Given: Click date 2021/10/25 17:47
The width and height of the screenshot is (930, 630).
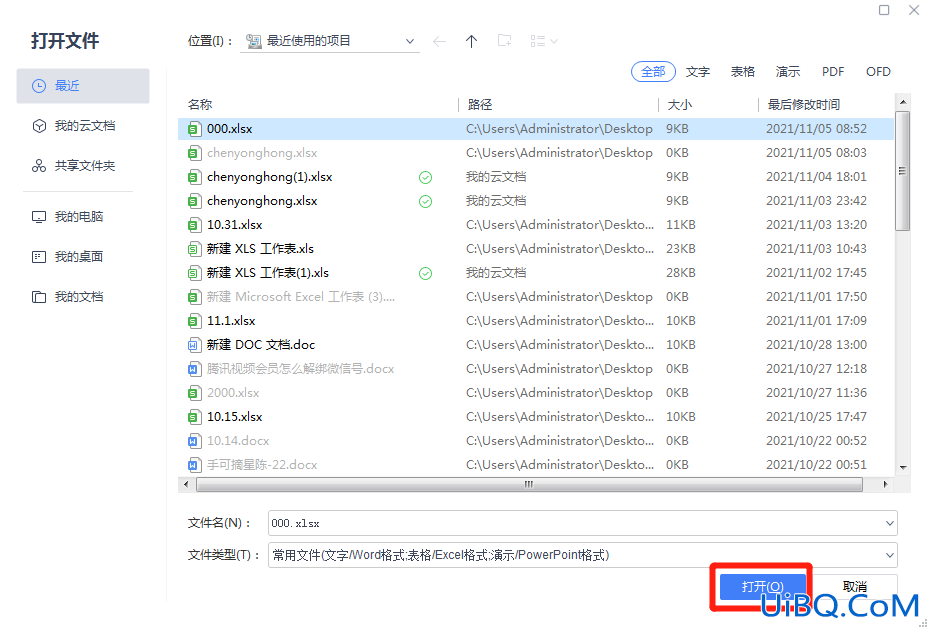Looking at the screenshot, I should 816,417.
